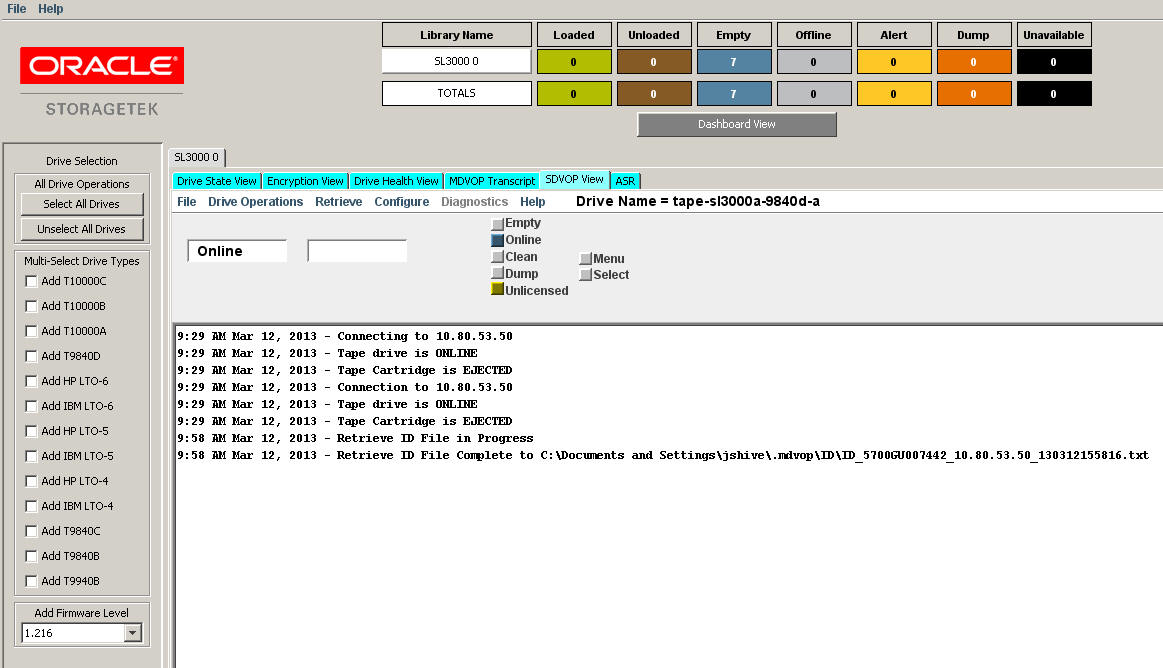Viewport: 1163px width, 668px height.
Task: Enable Add T9840B checkbox
Action: coord(31,556)
